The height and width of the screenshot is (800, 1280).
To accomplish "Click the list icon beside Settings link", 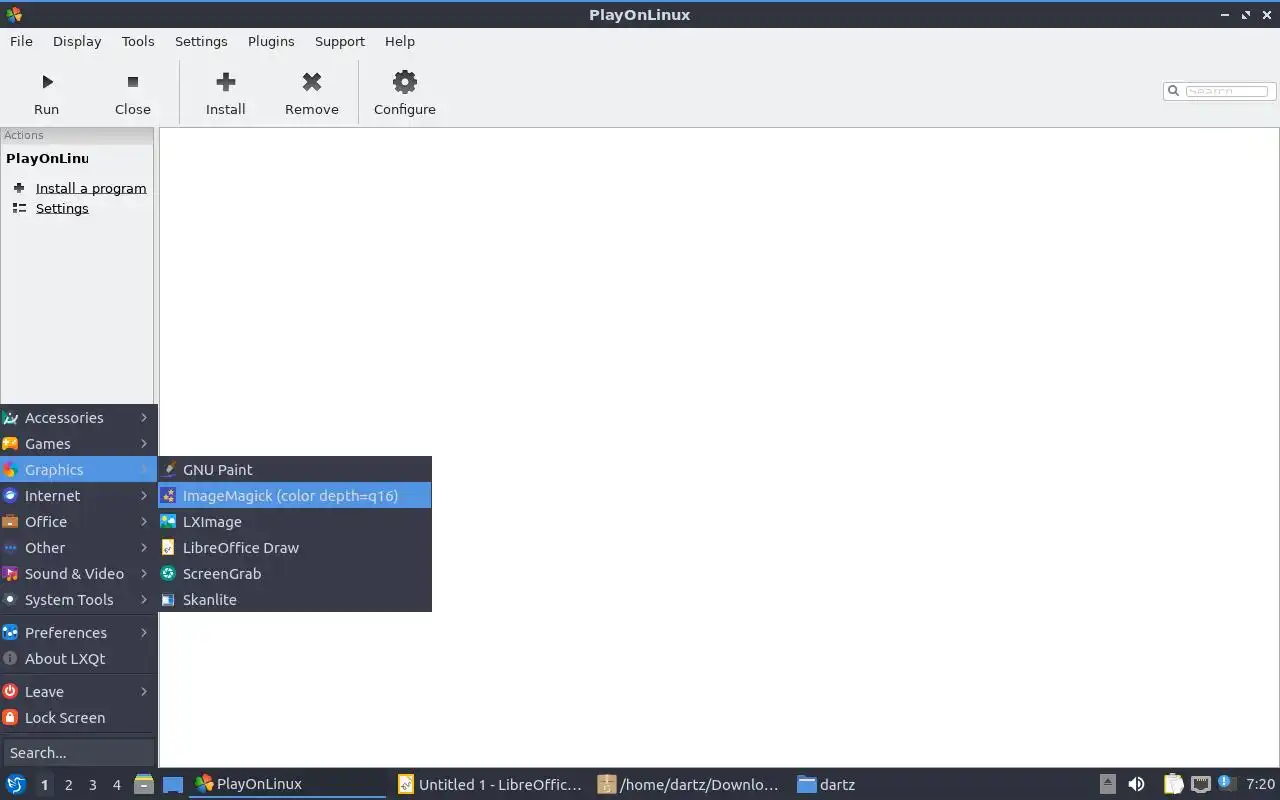I will tap(19, 208).
